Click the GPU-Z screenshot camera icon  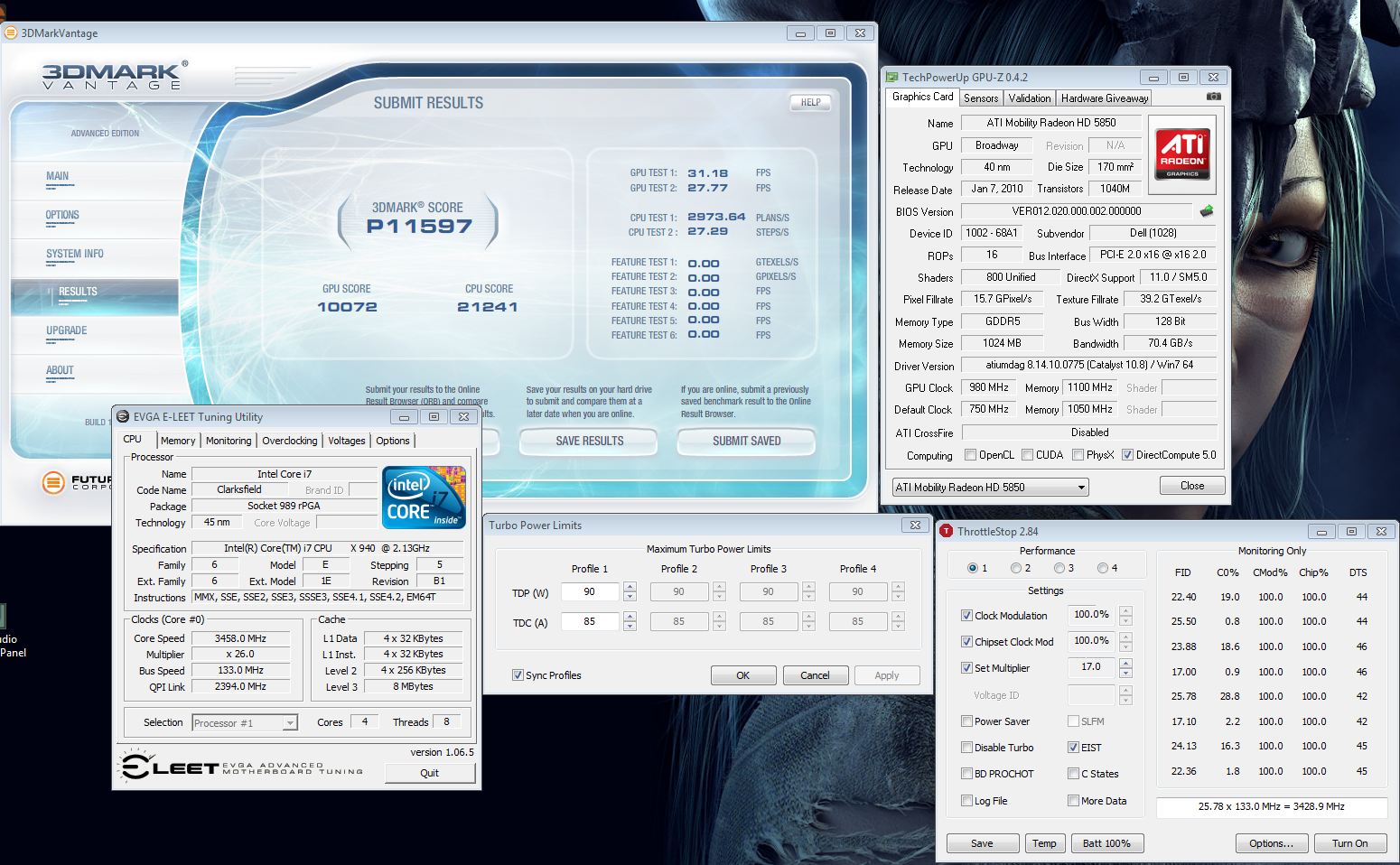[1213, 97]
